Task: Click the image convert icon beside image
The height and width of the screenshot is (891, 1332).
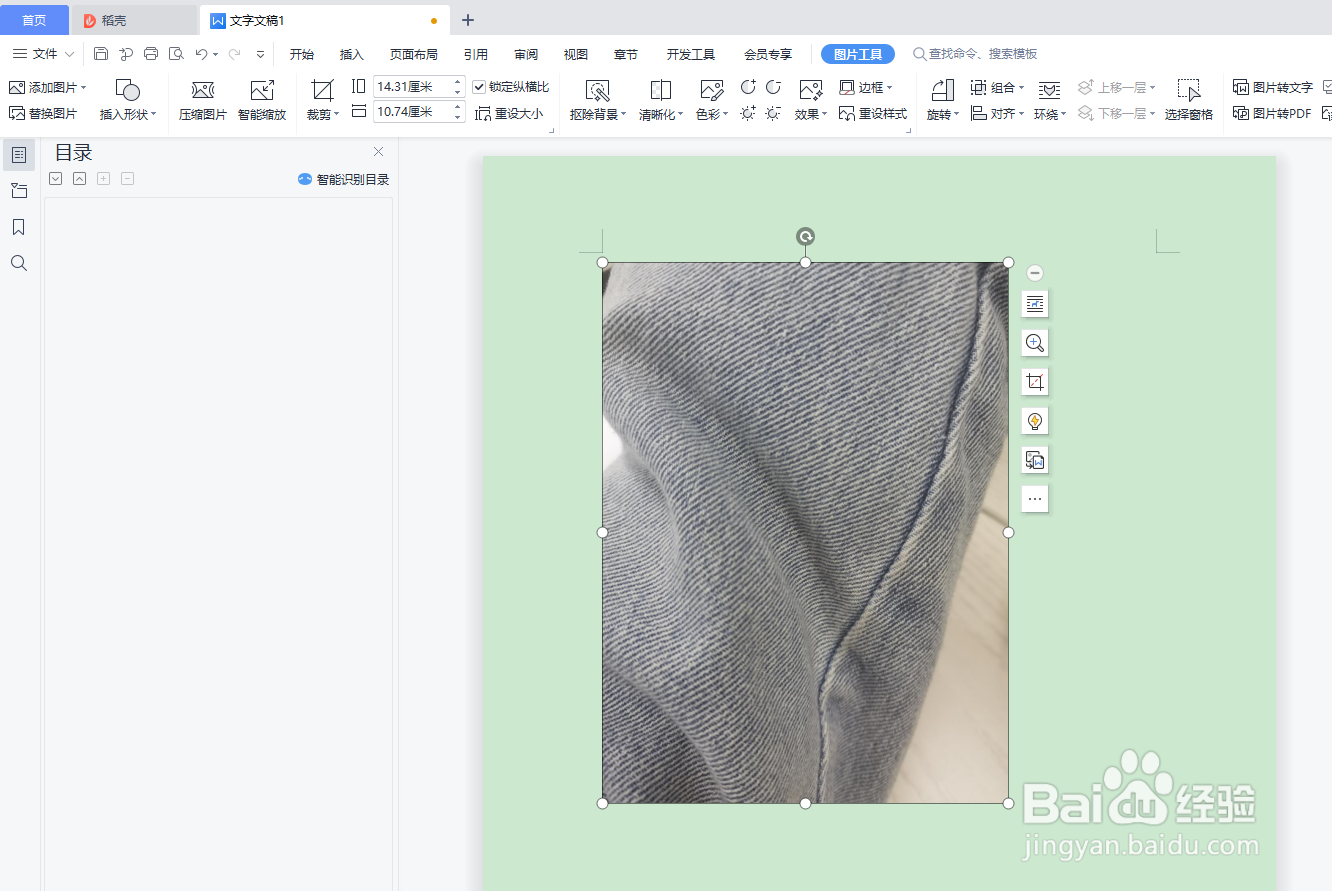Action: [1035, 460]
